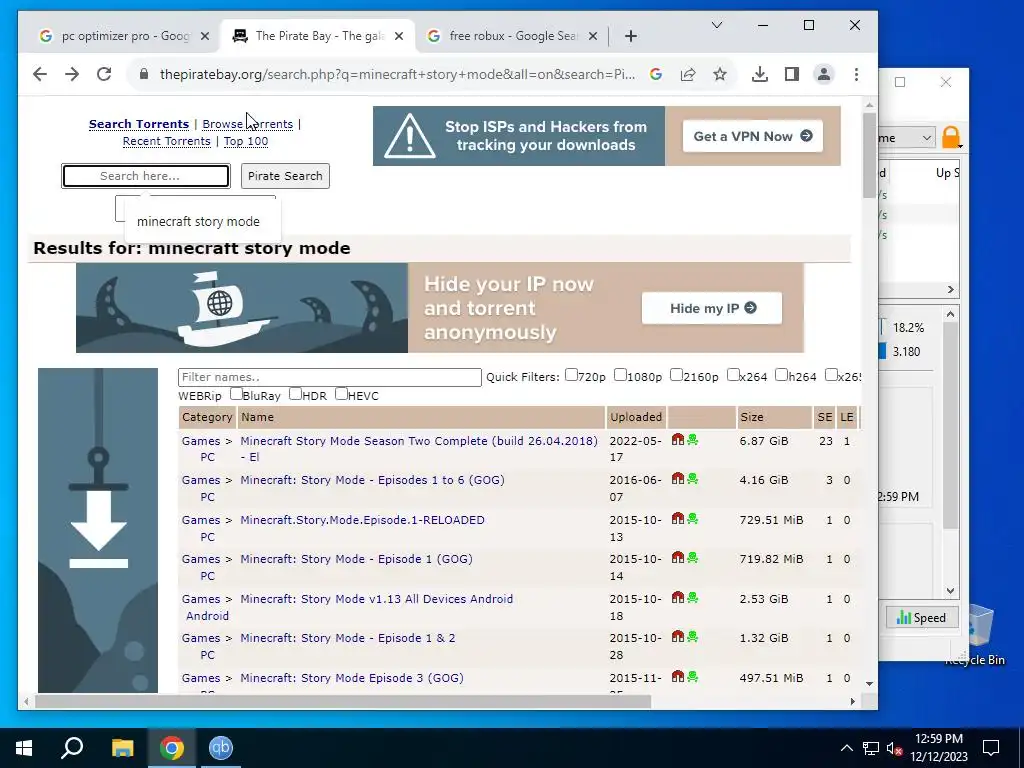The width and height of the screenshot is (1024, 768).
Task: Toggle the x265 quick filter checkbox
Action: point(831,375)
